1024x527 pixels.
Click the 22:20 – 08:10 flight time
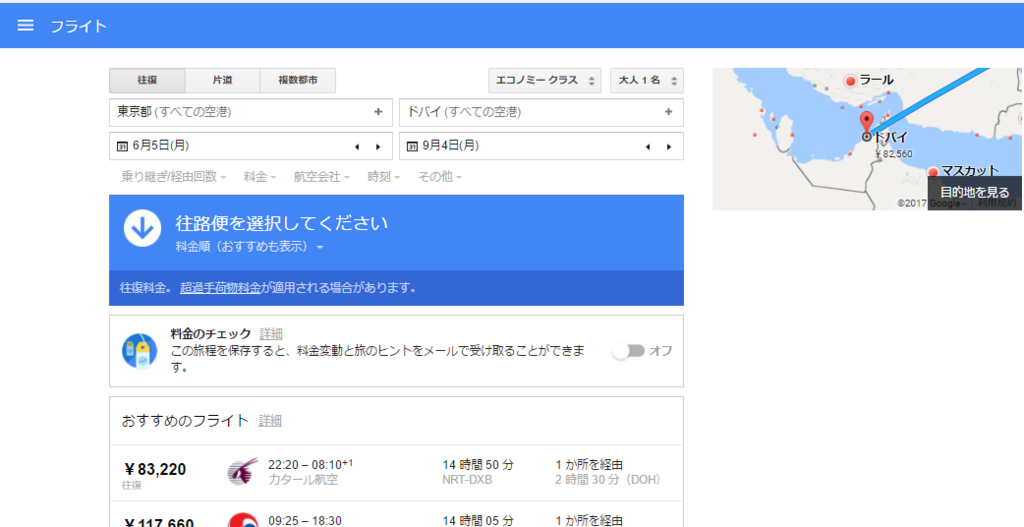tap(310, 464)
